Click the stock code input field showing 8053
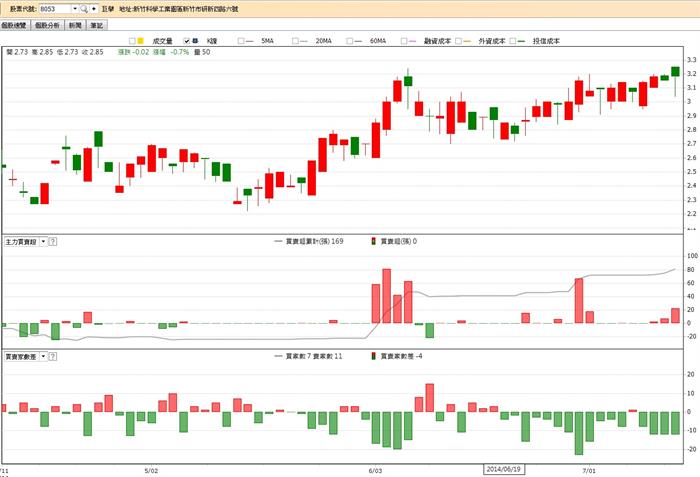The image size is (700, 477). (x=53, y=8)
